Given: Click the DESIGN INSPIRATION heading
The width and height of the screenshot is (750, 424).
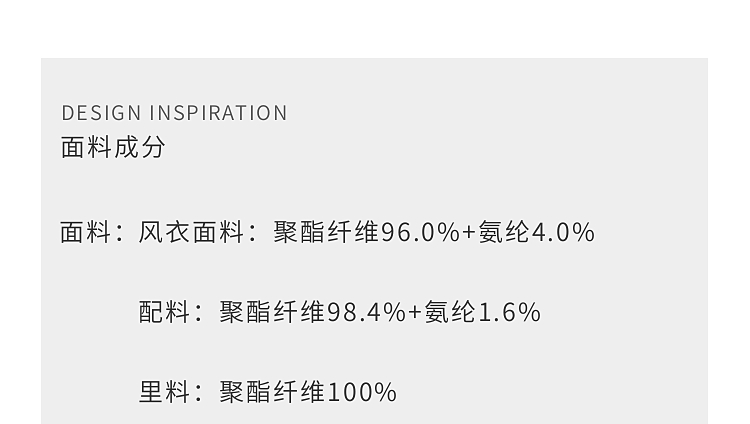Looking at the screenshot, I should [x=174, y=113].
